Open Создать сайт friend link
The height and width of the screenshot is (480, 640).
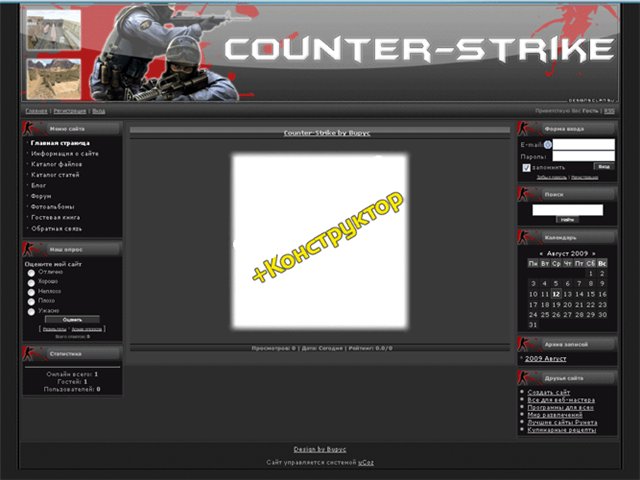coord(549,392)
